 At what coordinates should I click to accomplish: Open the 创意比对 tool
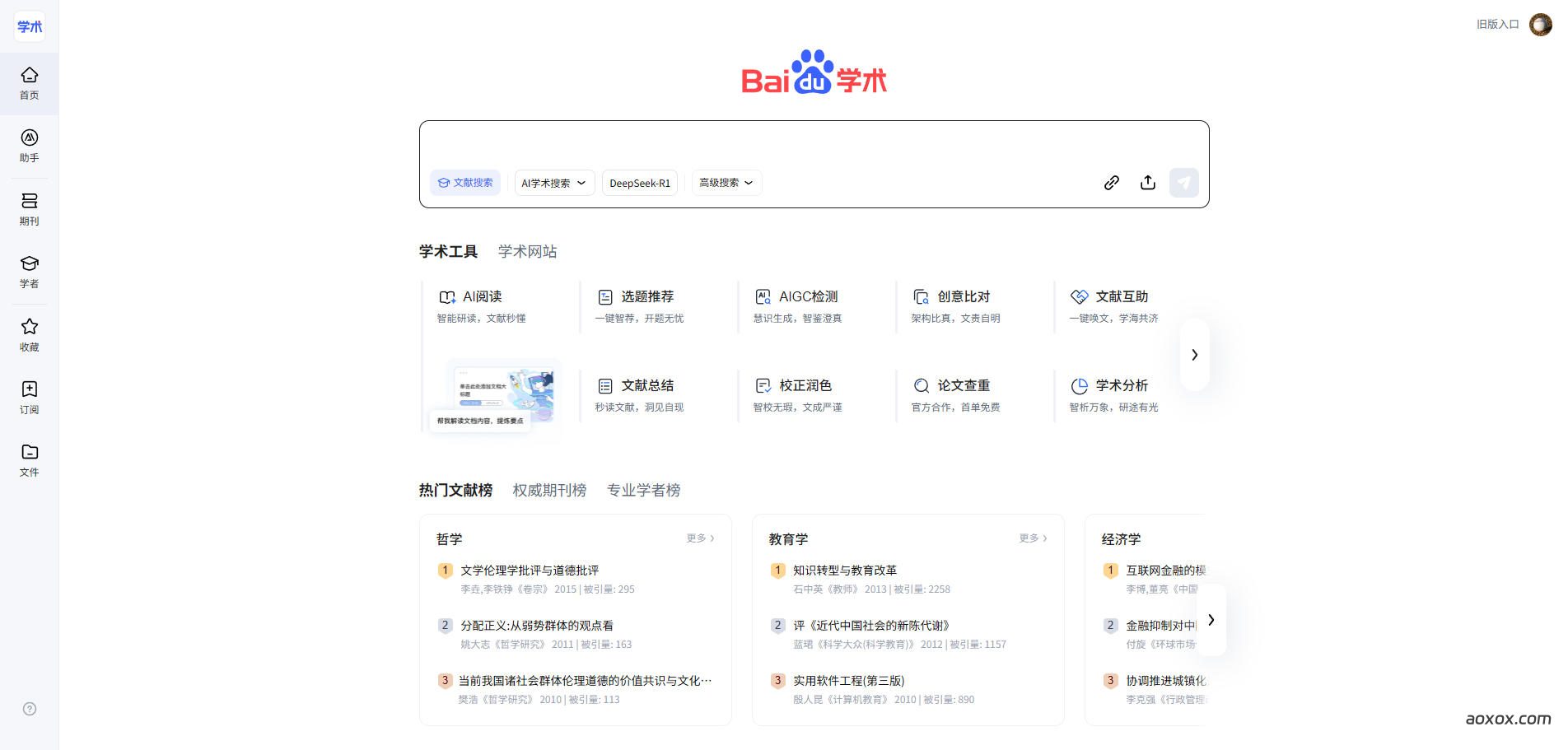(955, 305)
